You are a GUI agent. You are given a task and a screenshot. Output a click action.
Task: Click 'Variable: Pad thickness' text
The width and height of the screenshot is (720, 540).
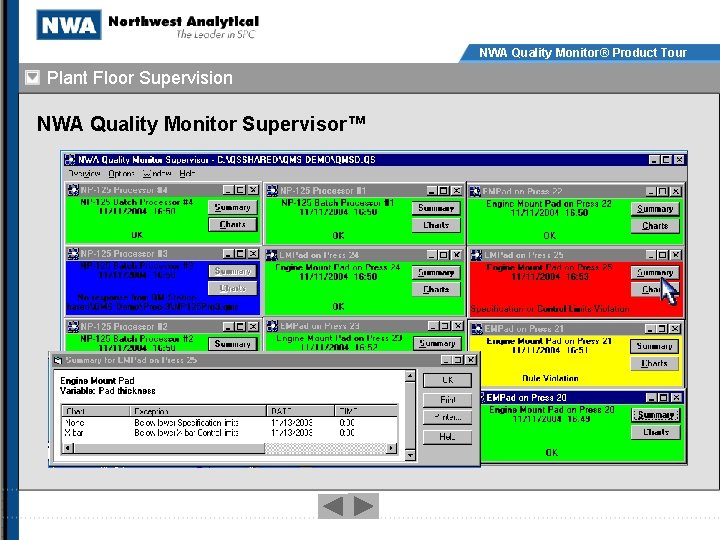(107, 391)
